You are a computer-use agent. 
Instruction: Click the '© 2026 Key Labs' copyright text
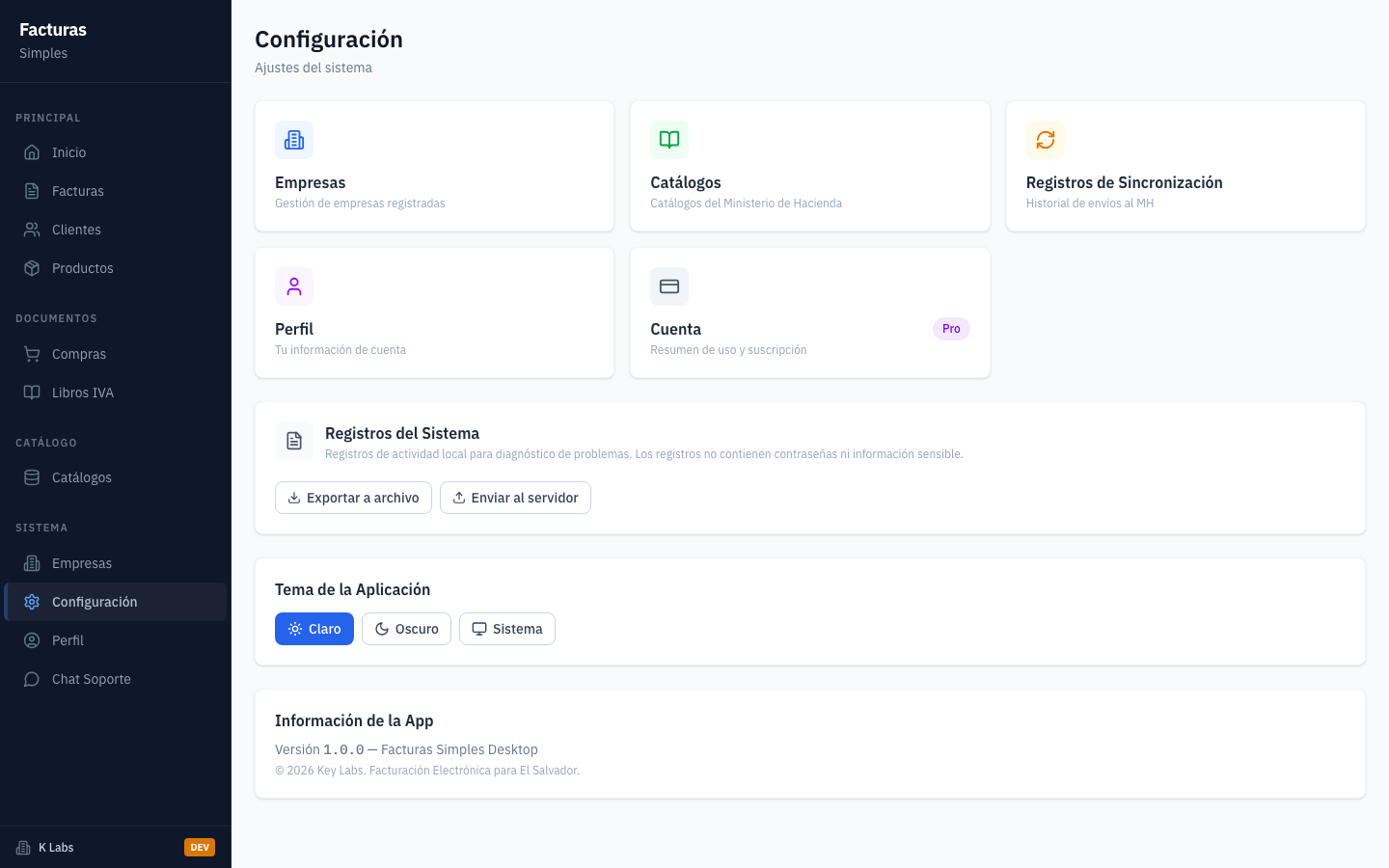click(x=427, y=771)
